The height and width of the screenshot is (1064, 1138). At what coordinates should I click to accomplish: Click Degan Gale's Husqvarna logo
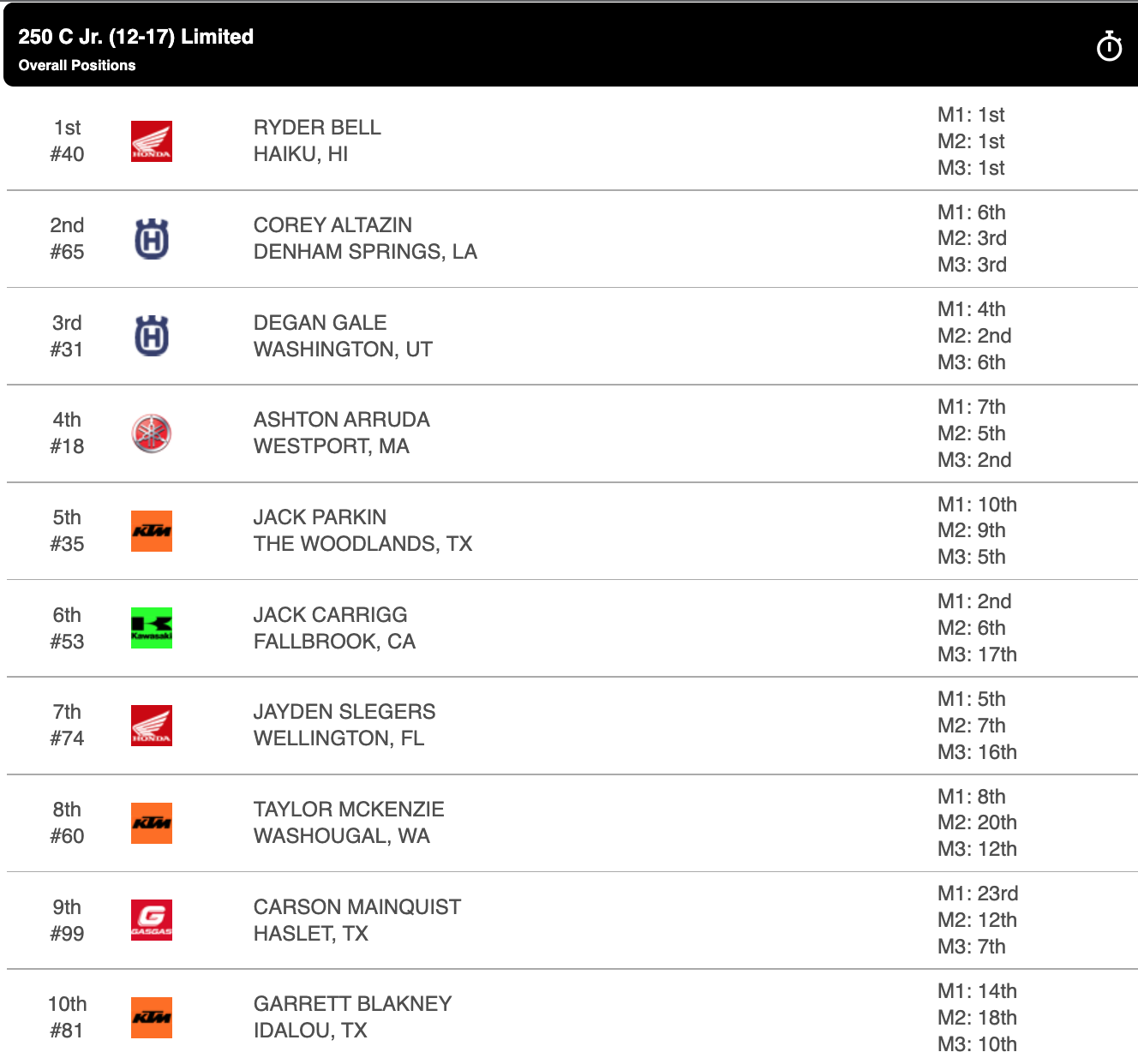click(152, 336)
